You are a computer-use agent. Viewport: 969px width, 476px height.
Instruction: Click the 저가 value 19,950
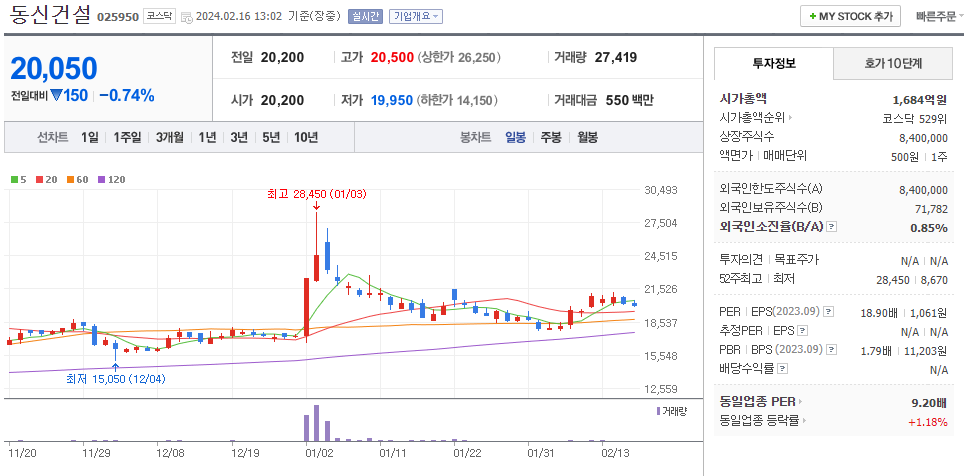(x=392, y=100)
